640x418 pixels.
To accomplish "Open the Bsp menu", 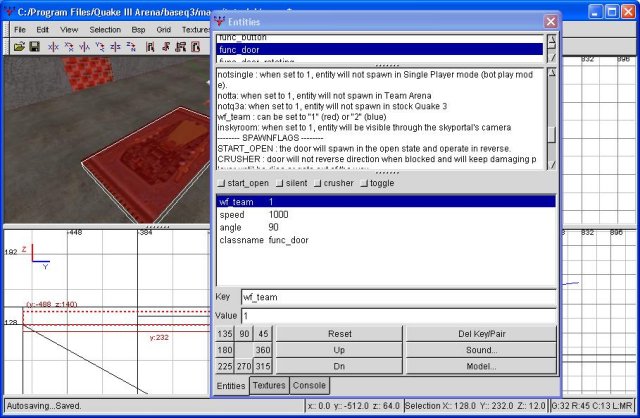I will coord(138,30).
